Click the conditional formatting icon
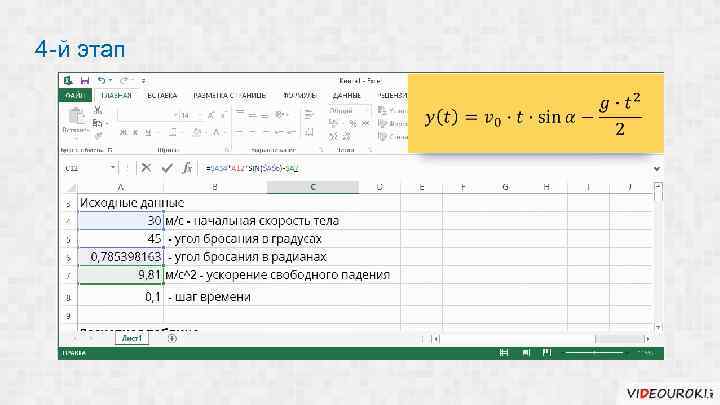This screenshot has height=405, width=720. click(382, 110)
